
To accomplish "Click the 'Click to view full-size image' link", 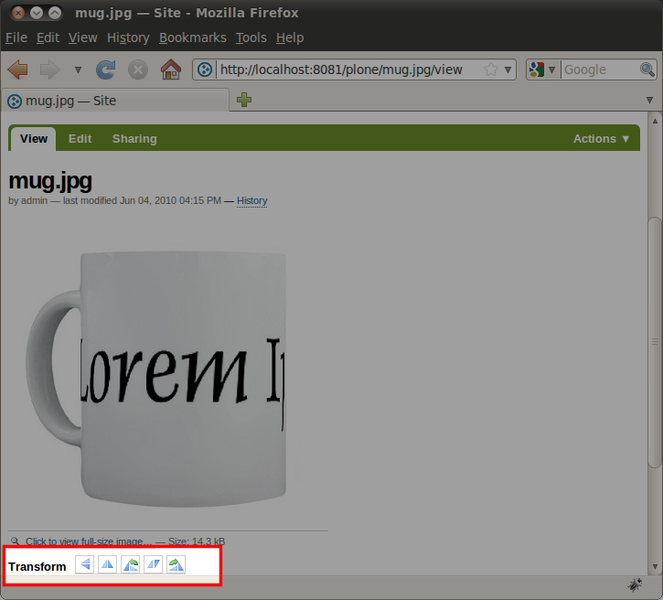I will click(x=89, y=541).
